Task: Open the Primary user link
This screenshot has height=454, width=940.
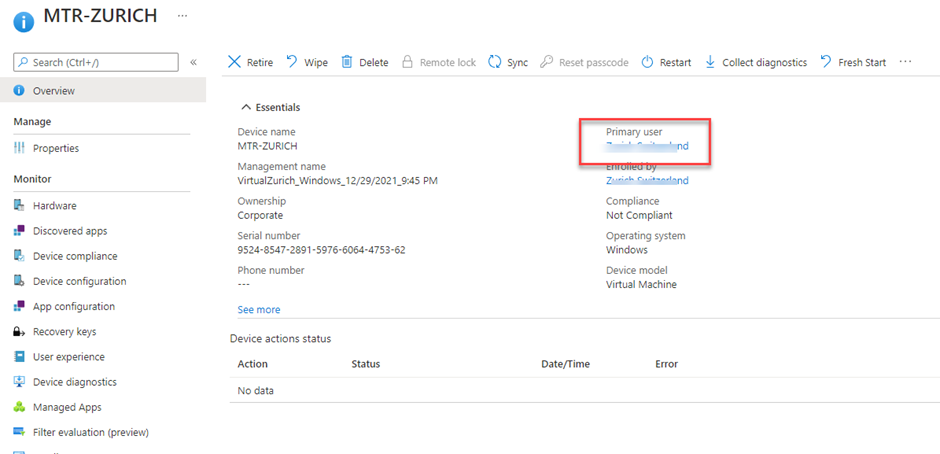Action: [x=647, y=146]
